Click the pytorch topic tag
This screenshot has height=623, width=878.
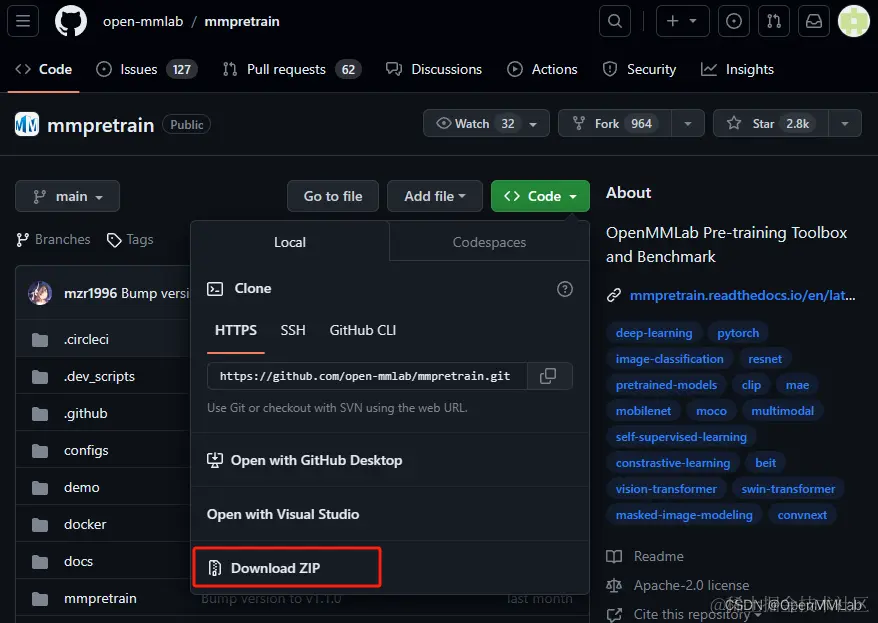pos(738,333)
